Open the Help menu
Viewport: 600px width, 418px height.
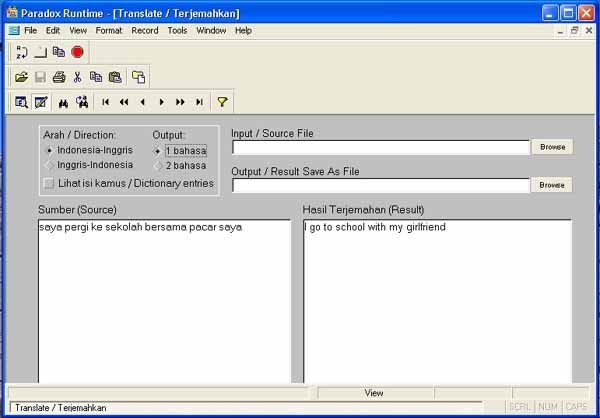coord(243,31)
